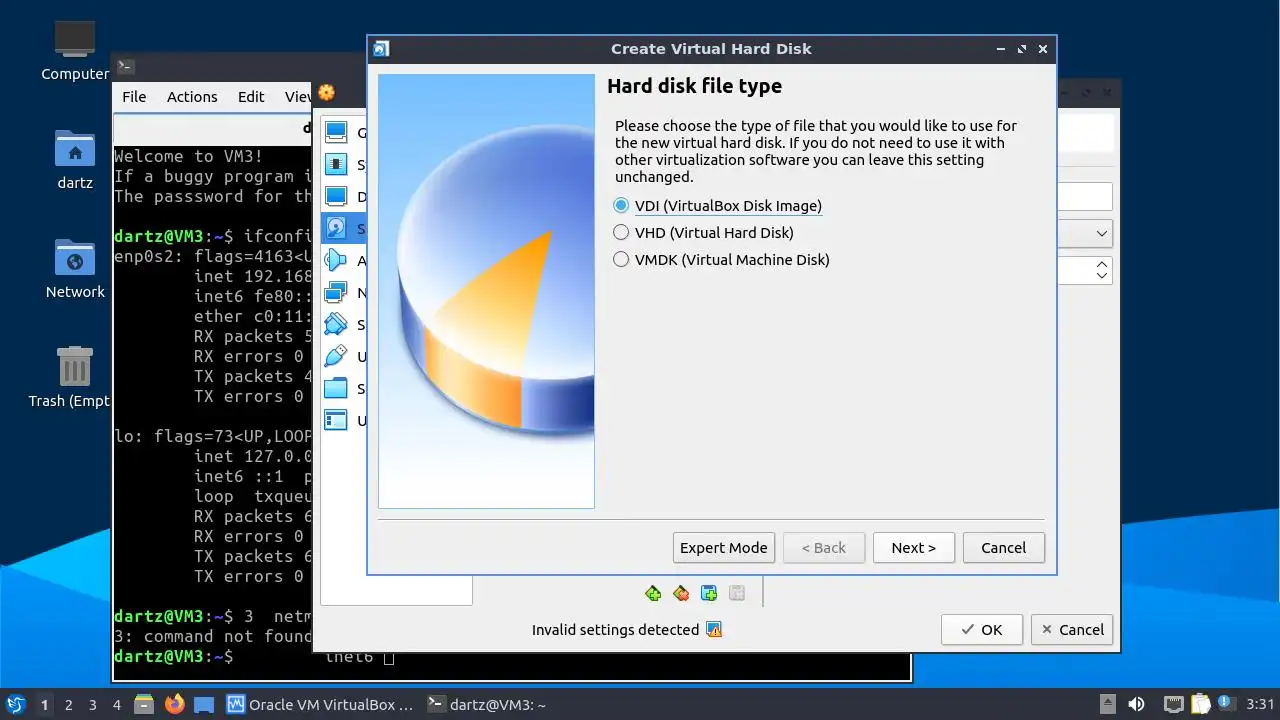
Task: Open Shared Folders settings folder icon
Action: click(336, 389)
